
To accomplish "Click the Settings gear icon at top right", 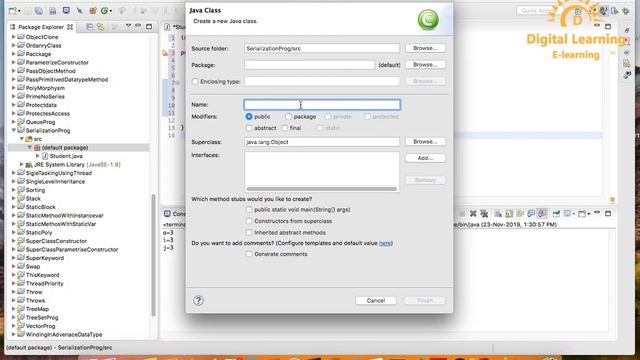I will click(x=626, y=11).
